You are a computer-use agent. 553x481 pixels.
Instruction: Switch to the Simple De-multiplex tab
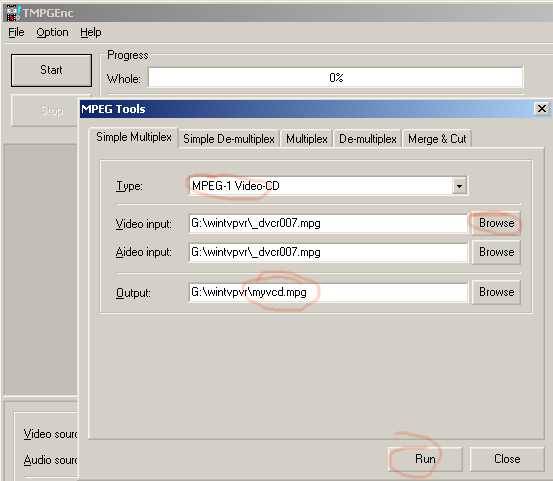[229, 139]
